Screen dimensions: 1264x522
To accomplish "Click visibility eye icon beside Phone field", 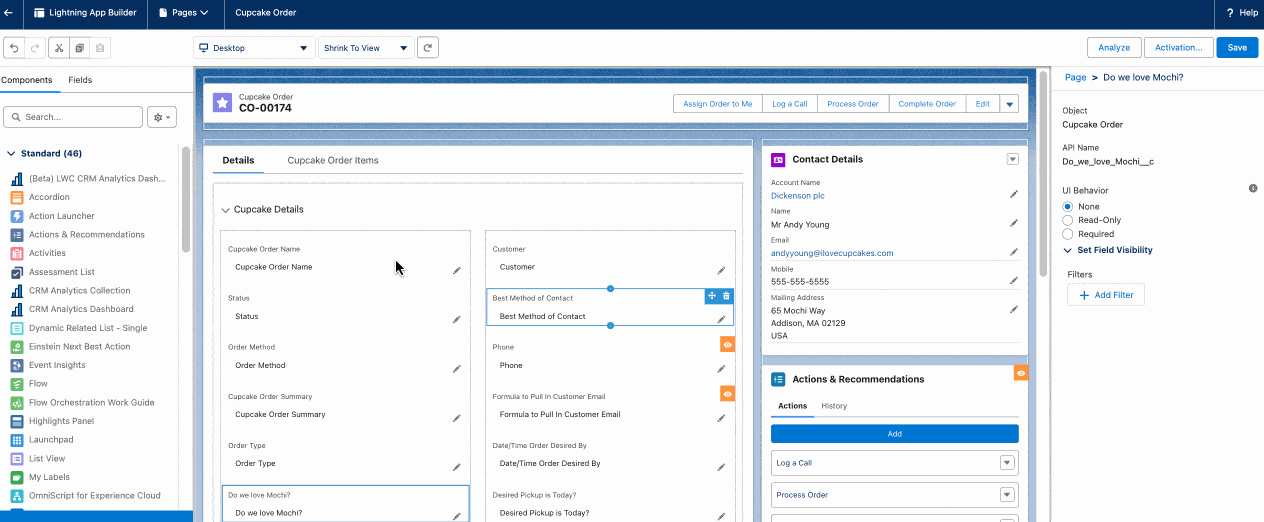I will pyautogui.click(x=728, y=344).
